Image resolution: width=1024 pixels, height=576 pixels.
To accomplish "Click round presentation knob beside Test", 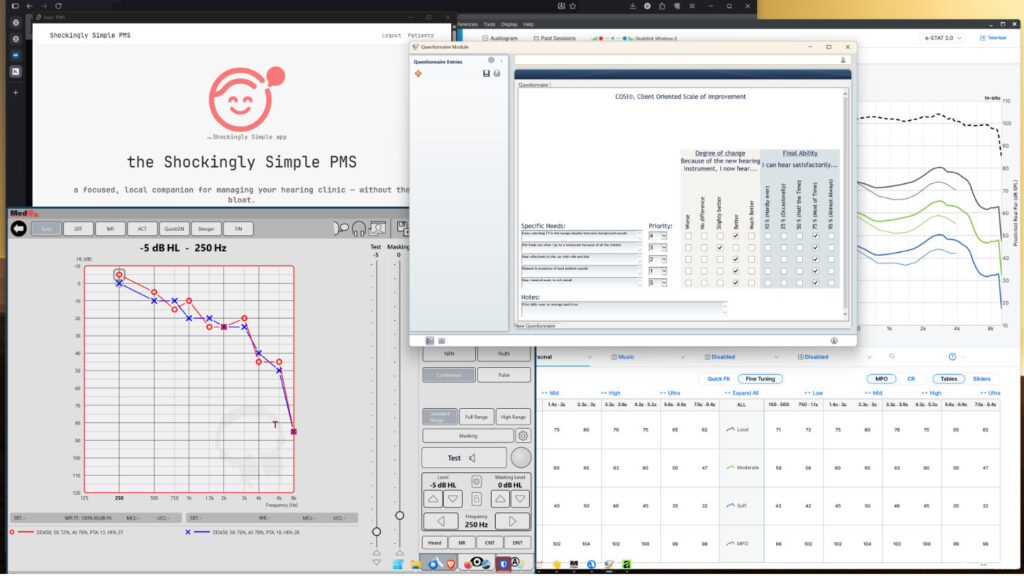I will click(x=520, y=458).
